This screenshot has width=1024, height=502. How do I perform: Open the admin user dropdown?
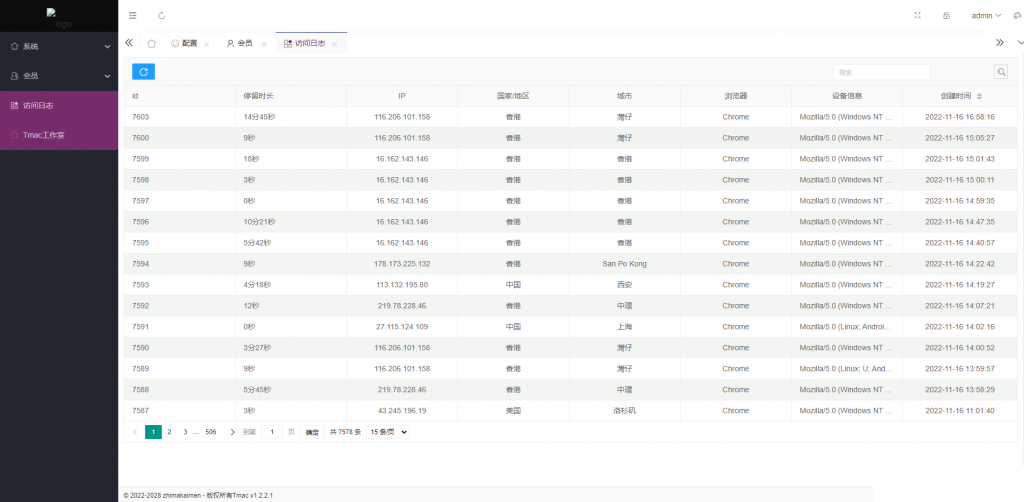point(985,16)
